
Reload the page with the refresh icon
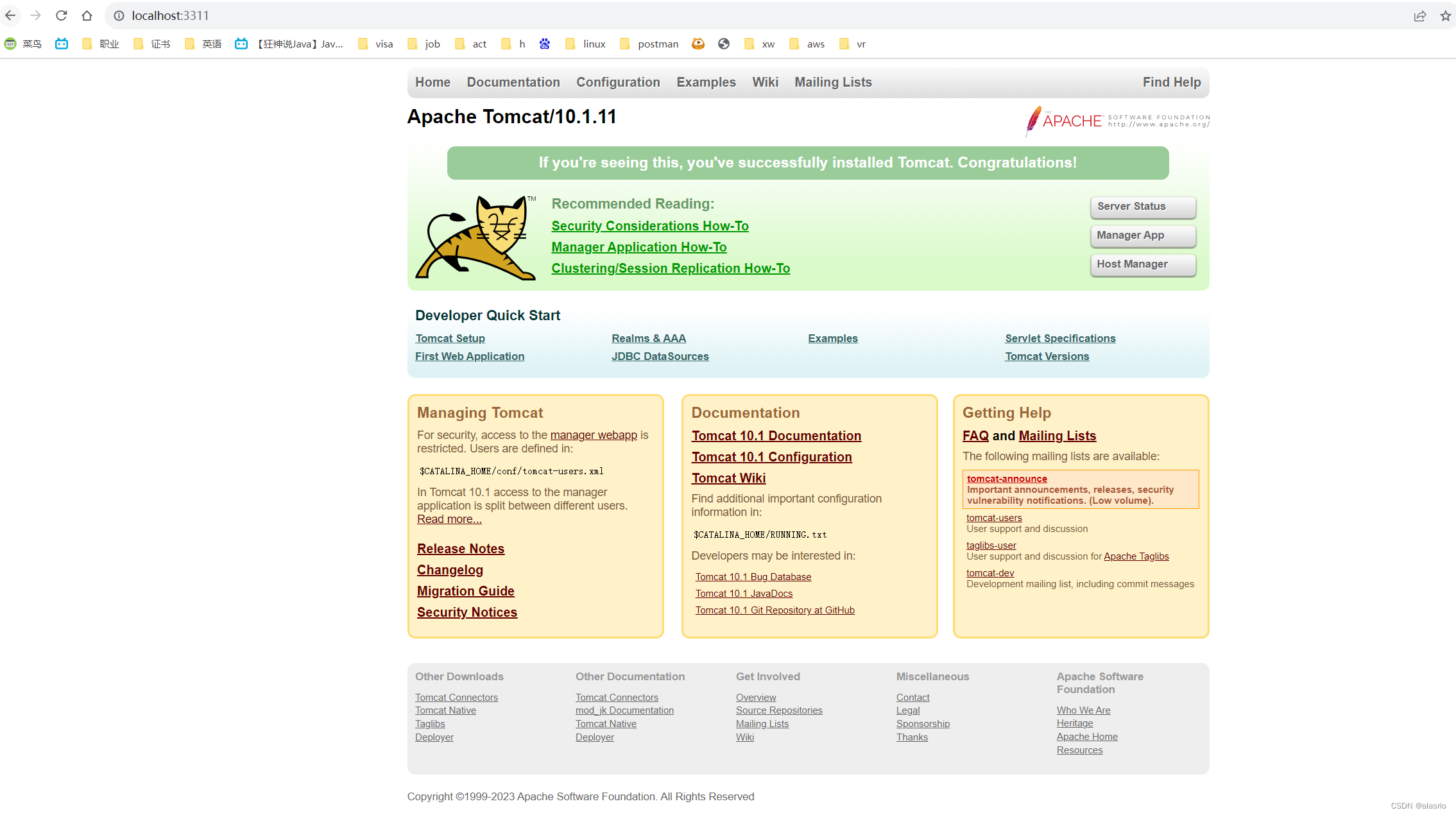click(62, 15)
